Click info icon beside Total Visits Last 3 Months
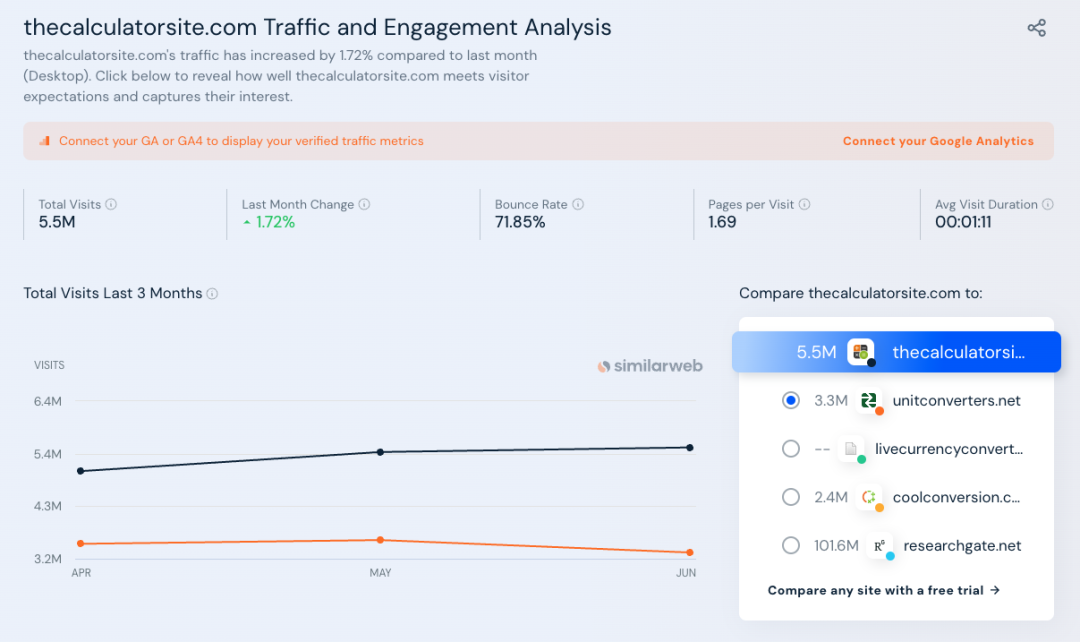 click(x=212, y=294)
